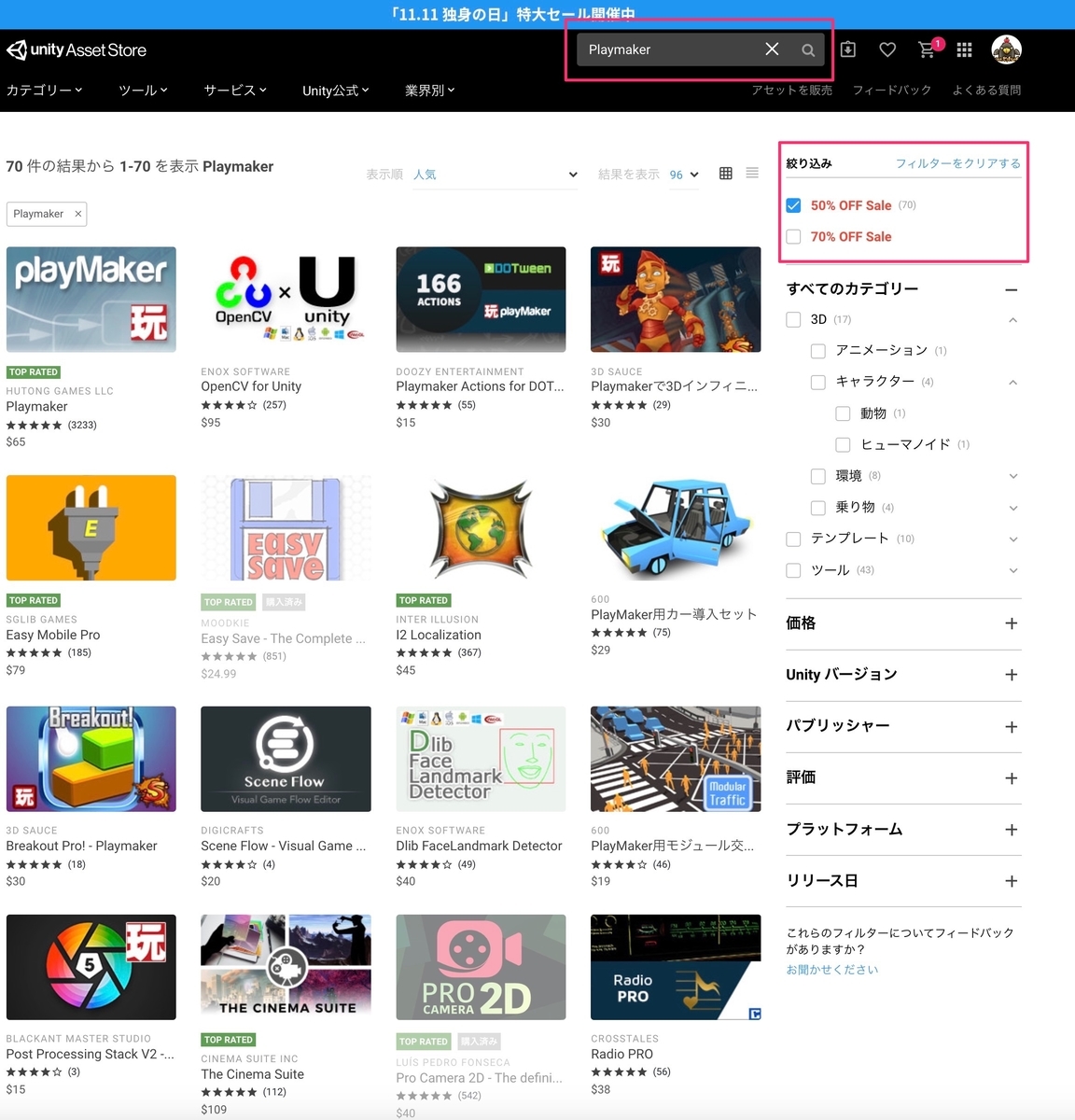Check the キャラクター checkbox
The height and width of the screenshot is (1120, 1075).
818,382
